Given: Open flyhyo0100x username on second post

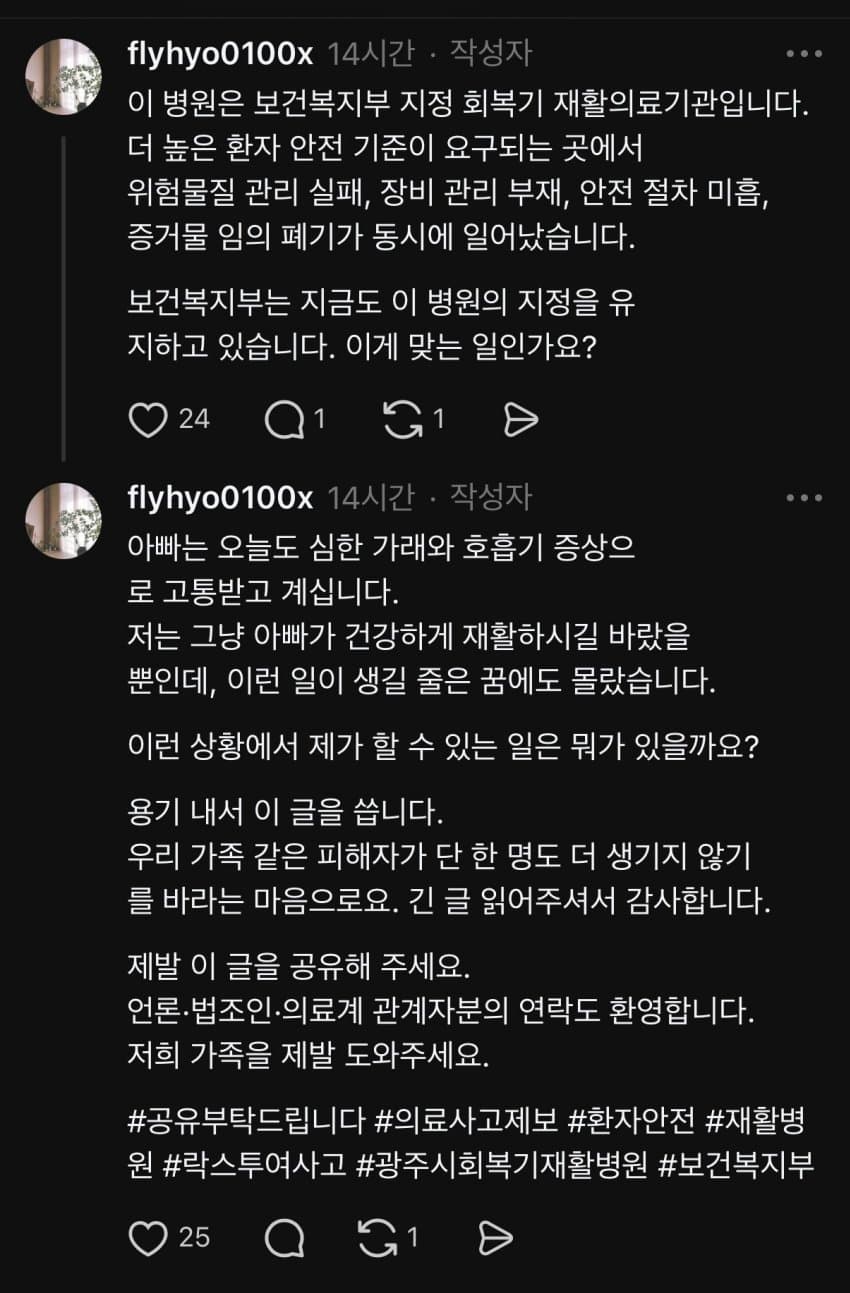Looking at the screenshot, I should point(221,497).
